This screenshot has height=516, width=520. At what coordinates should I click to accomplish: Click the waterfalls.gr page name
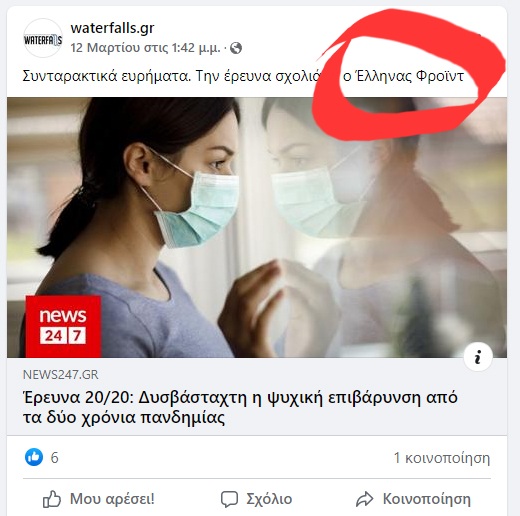[x=112, y=28]
